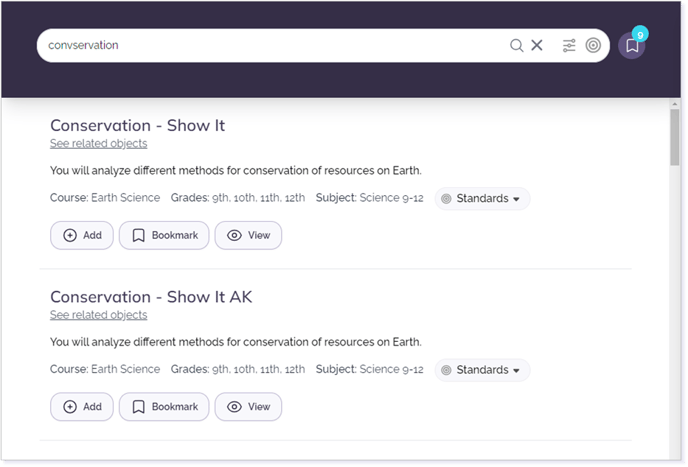Click the eye icon on Conservation - Show It
This screenshot has width=688, height=467.
[x=234, y=236]
